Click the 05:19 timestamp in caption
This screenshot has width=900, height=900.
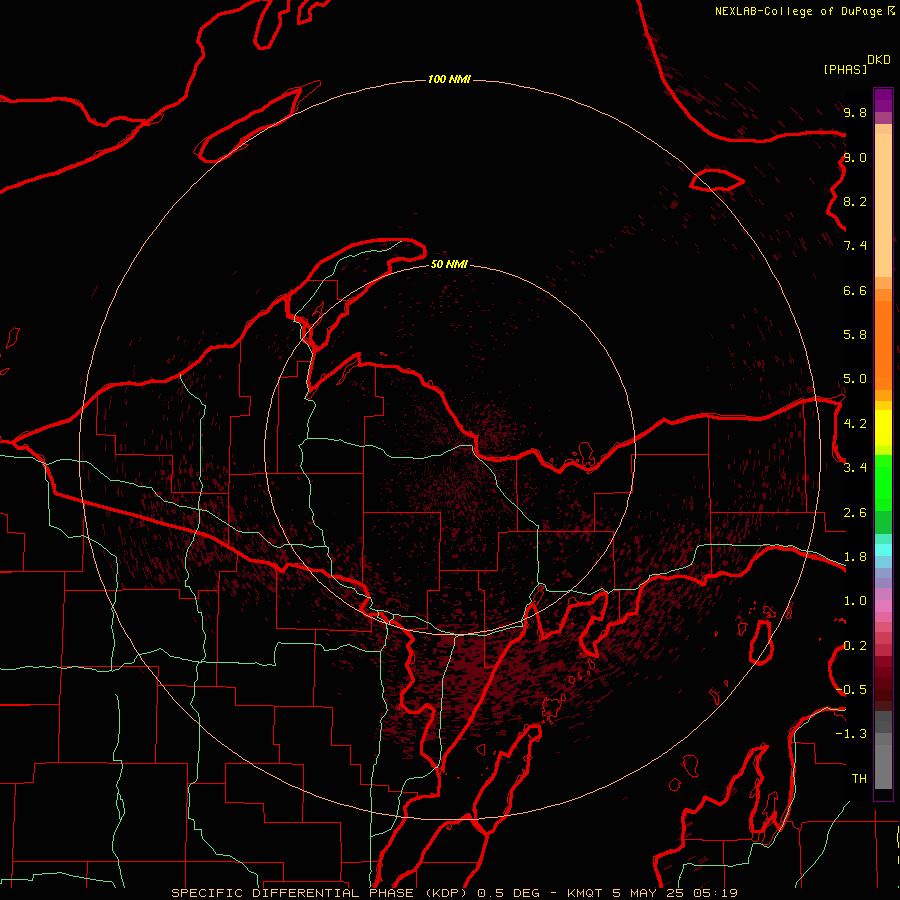click(715, 893)
